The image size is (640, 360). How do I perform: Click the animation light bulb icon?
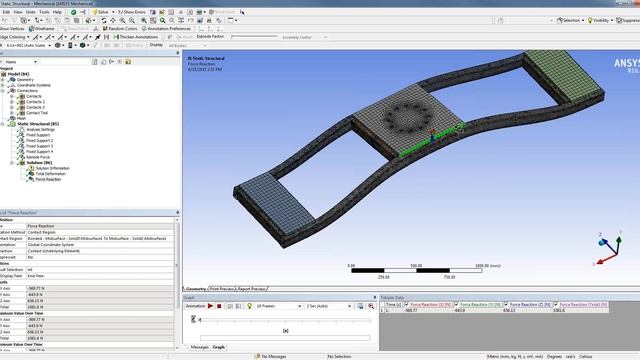[x=249, y=306]
